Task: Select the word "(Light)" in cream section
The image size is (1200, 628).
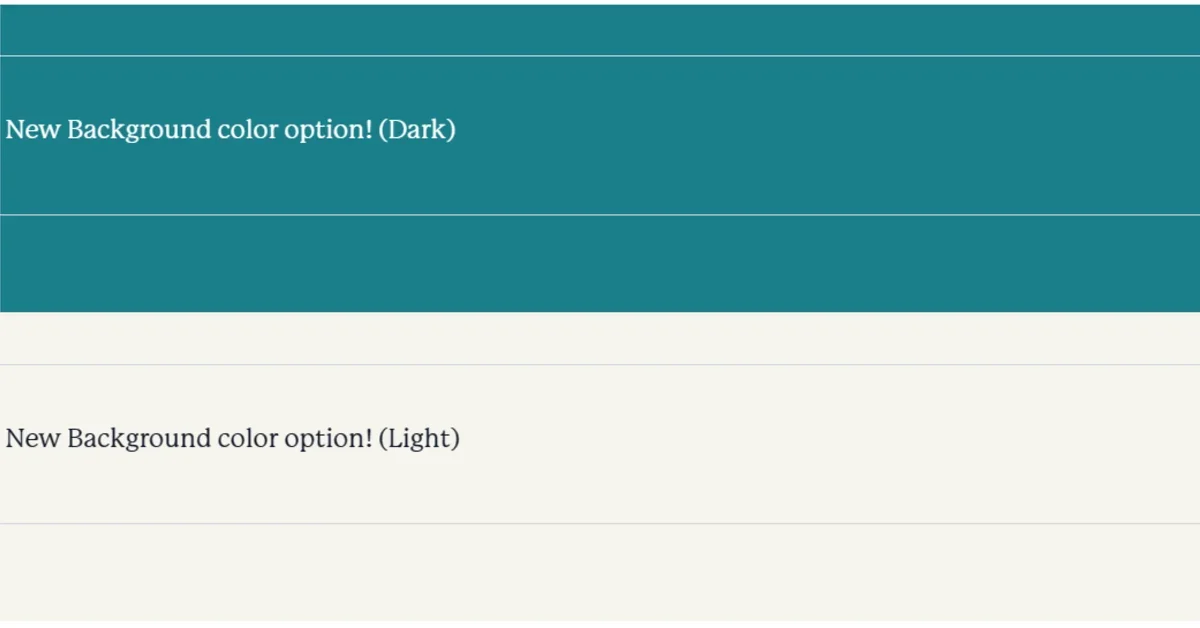Action: 419,439
